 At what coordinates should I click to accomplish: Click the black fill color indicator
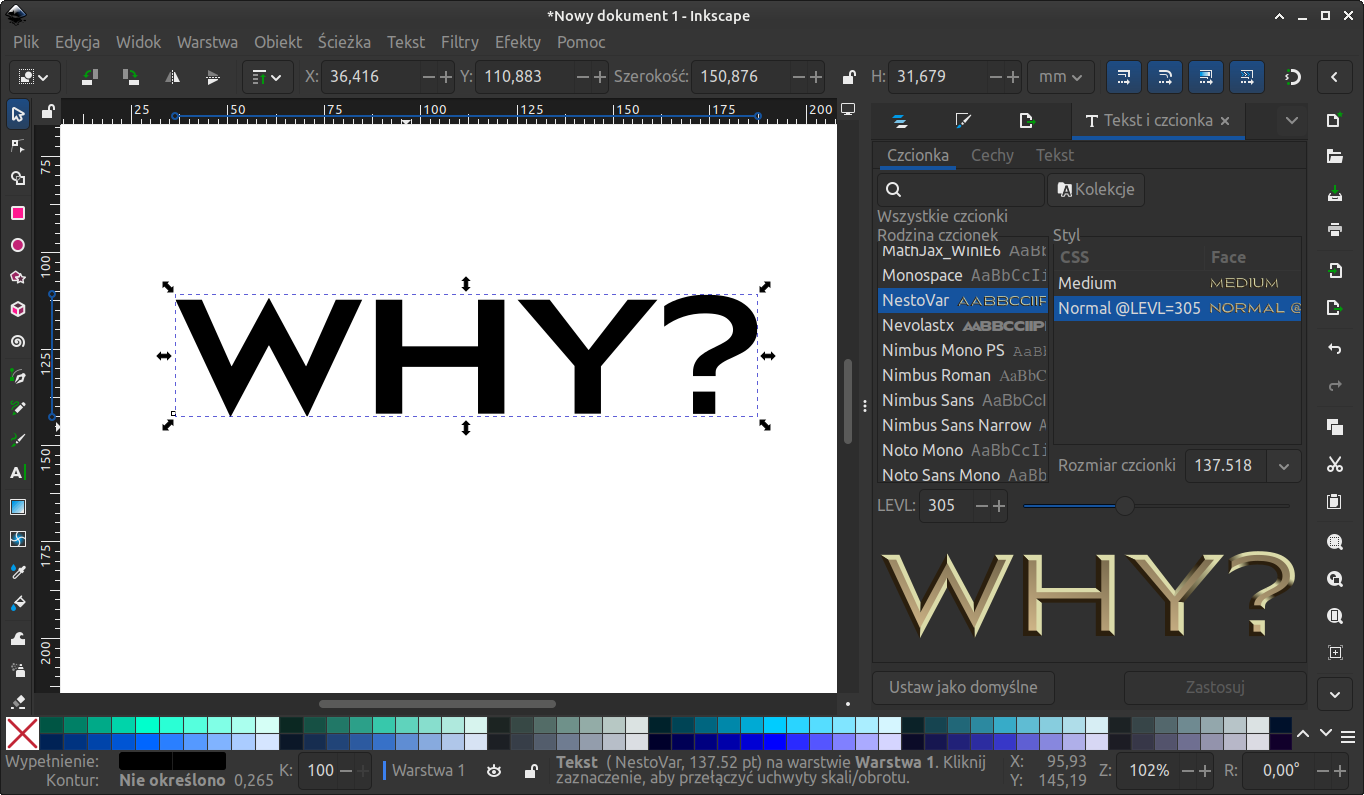pyautogui.click(x=171, y=761)
